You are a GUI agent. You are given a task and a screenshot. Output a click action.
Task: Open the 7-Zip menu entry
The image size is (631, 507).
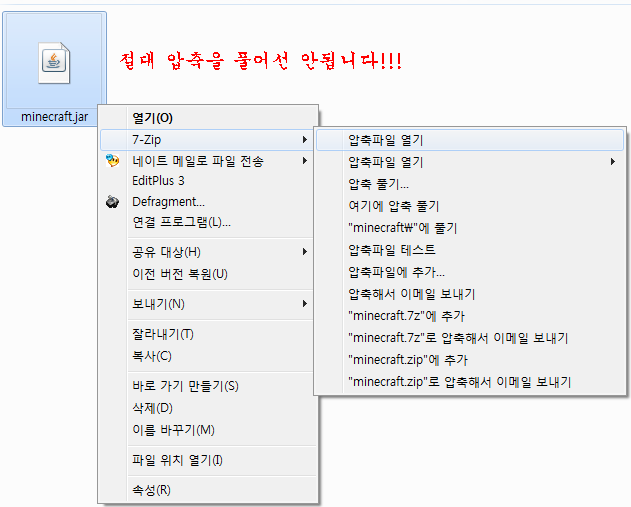coord(208,140)
